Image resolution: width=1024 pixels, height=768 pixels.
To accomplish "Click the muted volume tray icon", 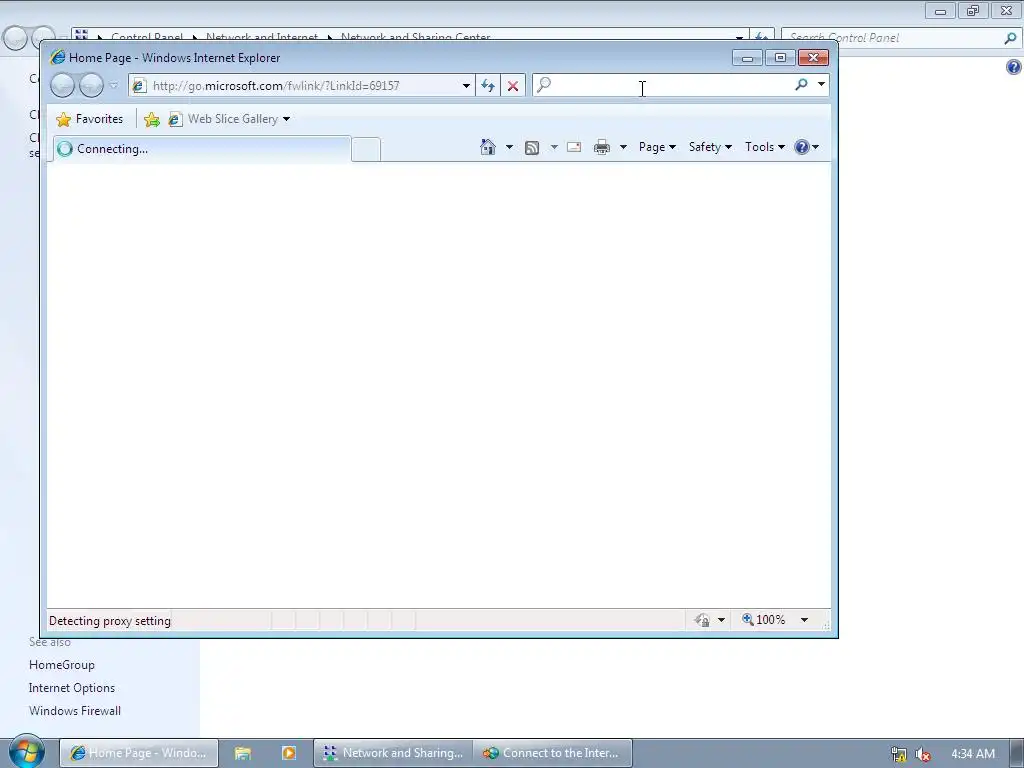I will click(923, 754).
